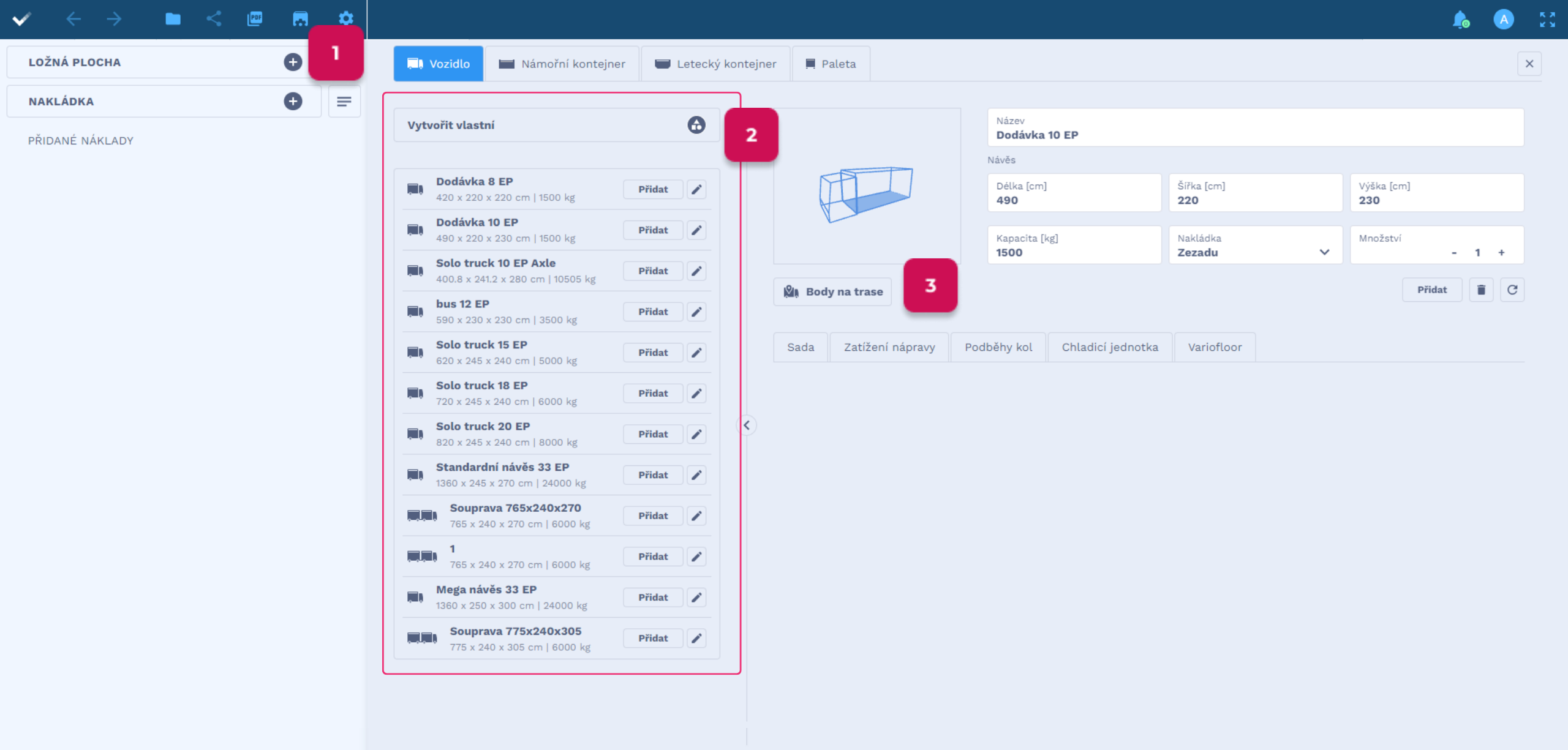Open the Nakládka Zezadu dropdown
The height and width of the screenshot is (750, 1568).
pyautogui.click(x=1255, y=246)
